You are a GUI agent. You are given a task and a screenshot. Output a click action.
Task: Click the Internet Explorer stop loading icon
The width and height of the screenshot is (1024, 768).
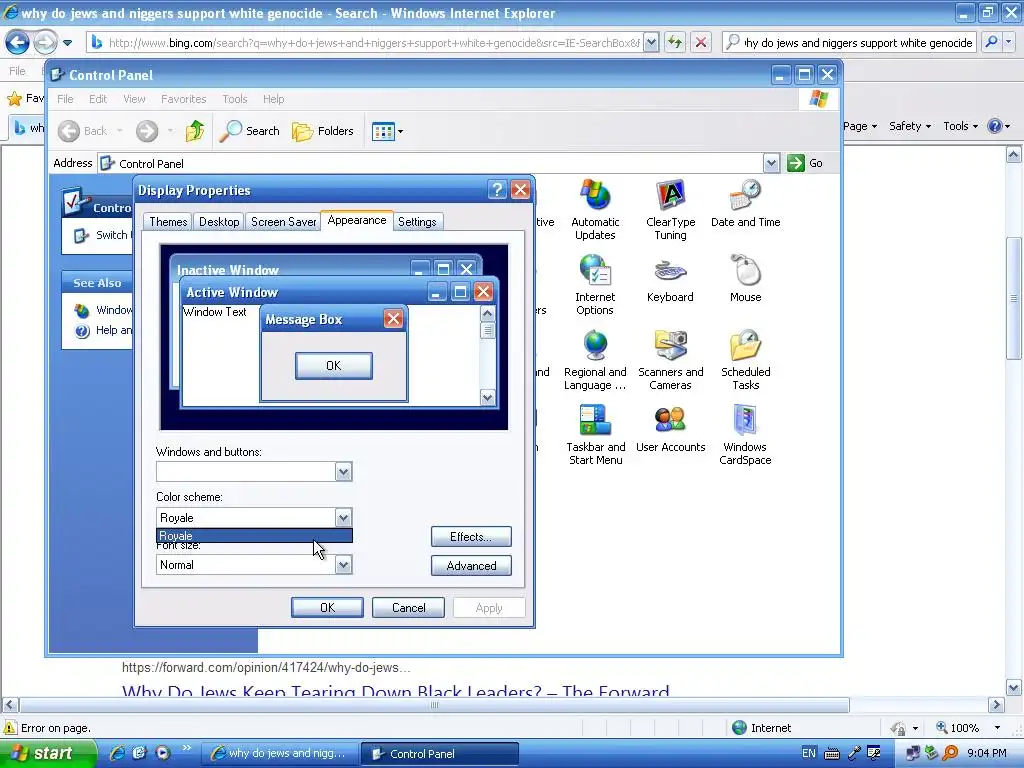point(701,43)
